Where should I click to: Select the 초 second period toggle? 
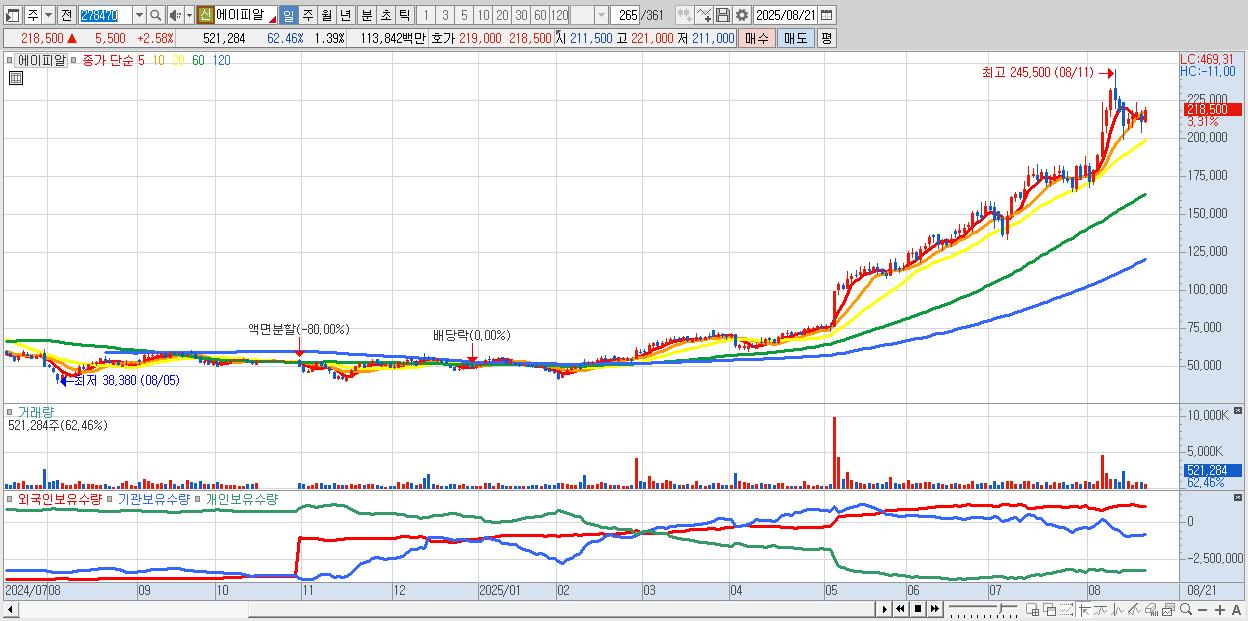coord(385,15)
